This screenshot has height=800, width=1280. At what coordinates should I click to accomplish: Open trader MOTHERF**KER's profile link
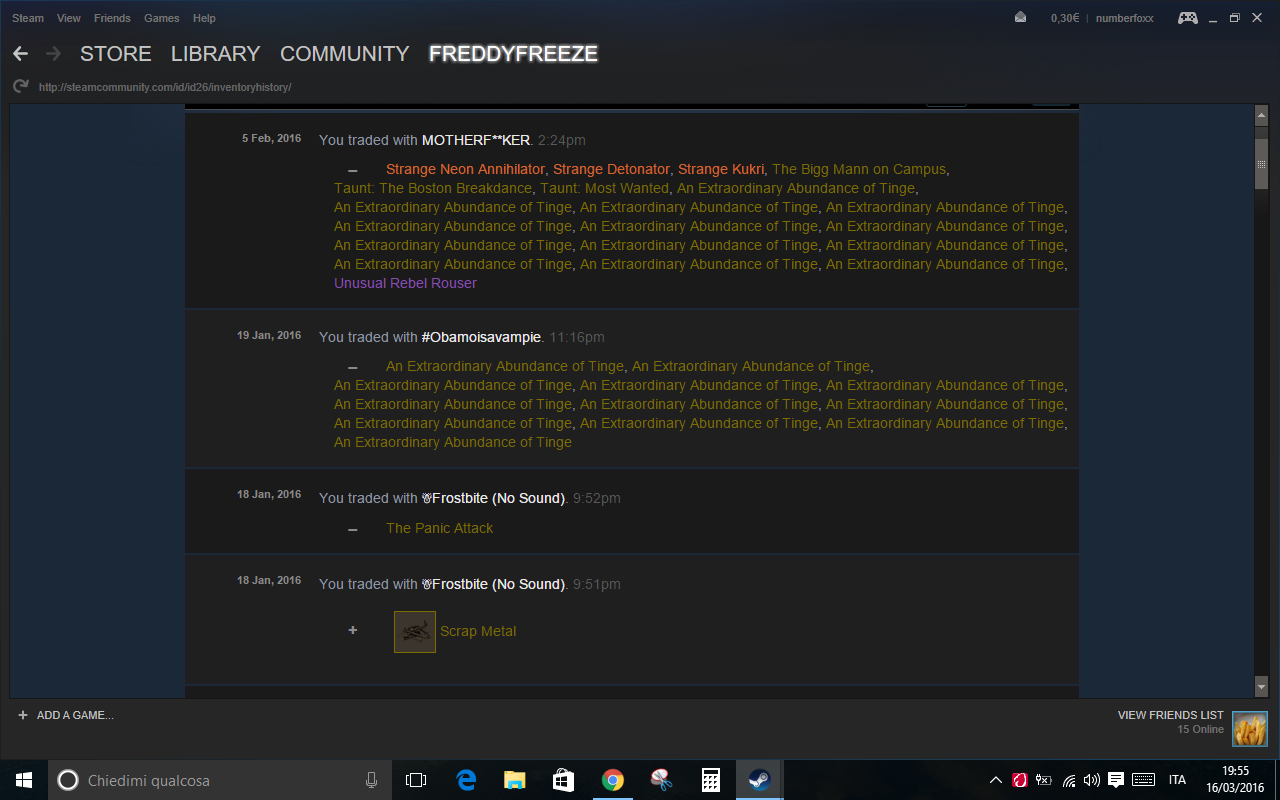pos(476,140)
